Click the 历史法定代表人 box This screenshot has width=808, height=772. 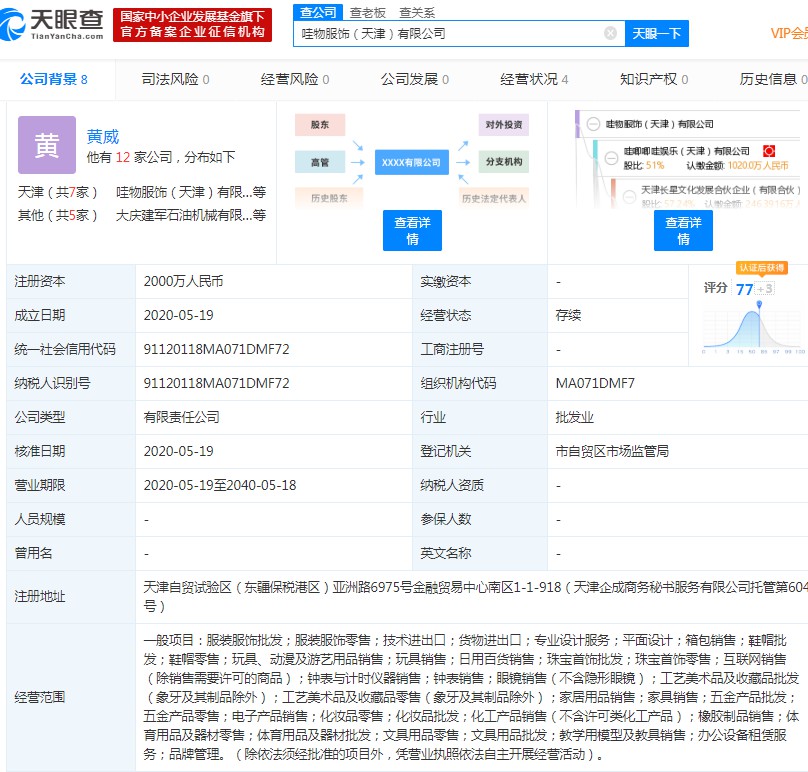(x=494, y=198)
